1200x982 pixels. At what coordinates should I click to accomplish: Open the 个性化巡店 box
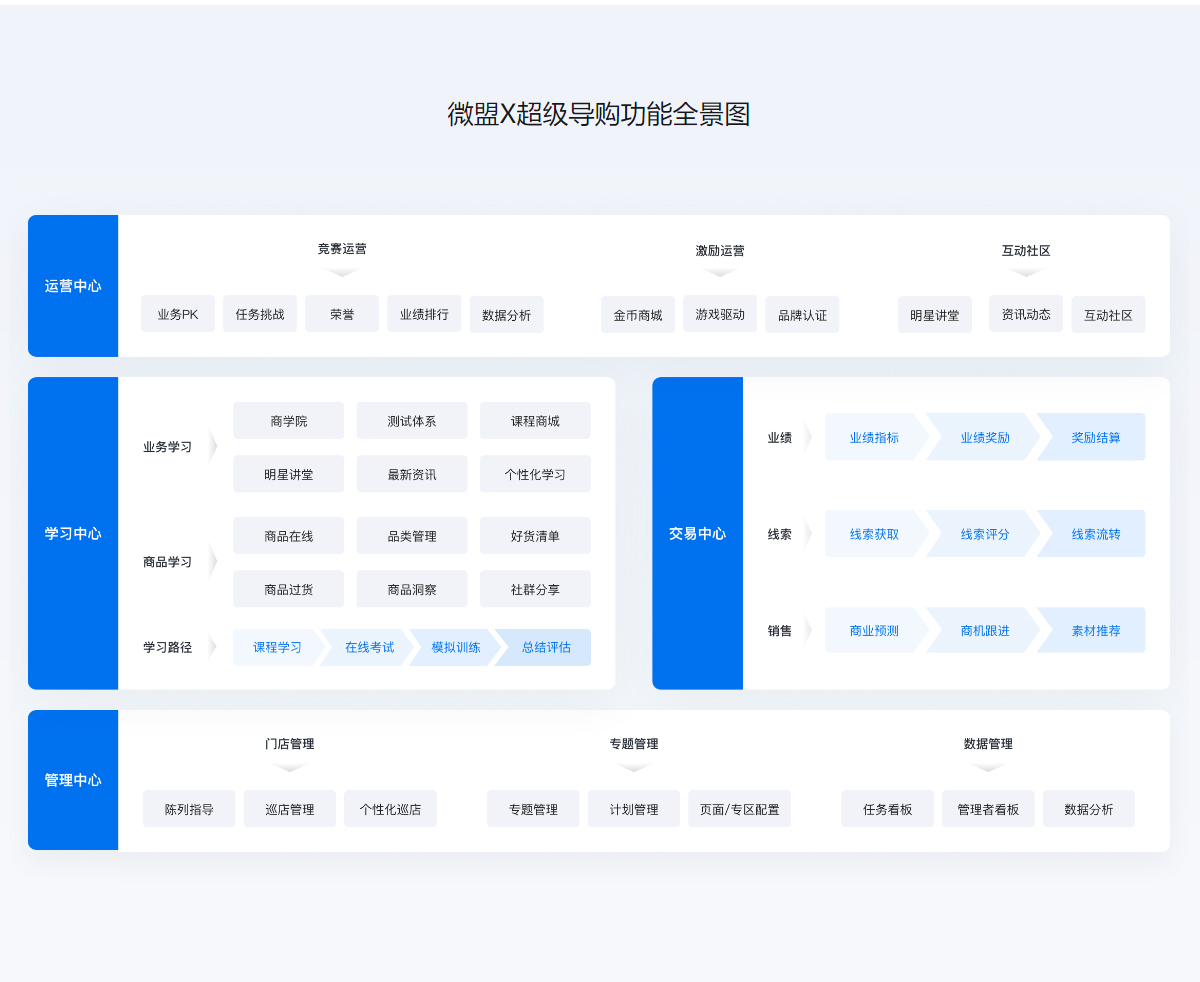(390, 809)
